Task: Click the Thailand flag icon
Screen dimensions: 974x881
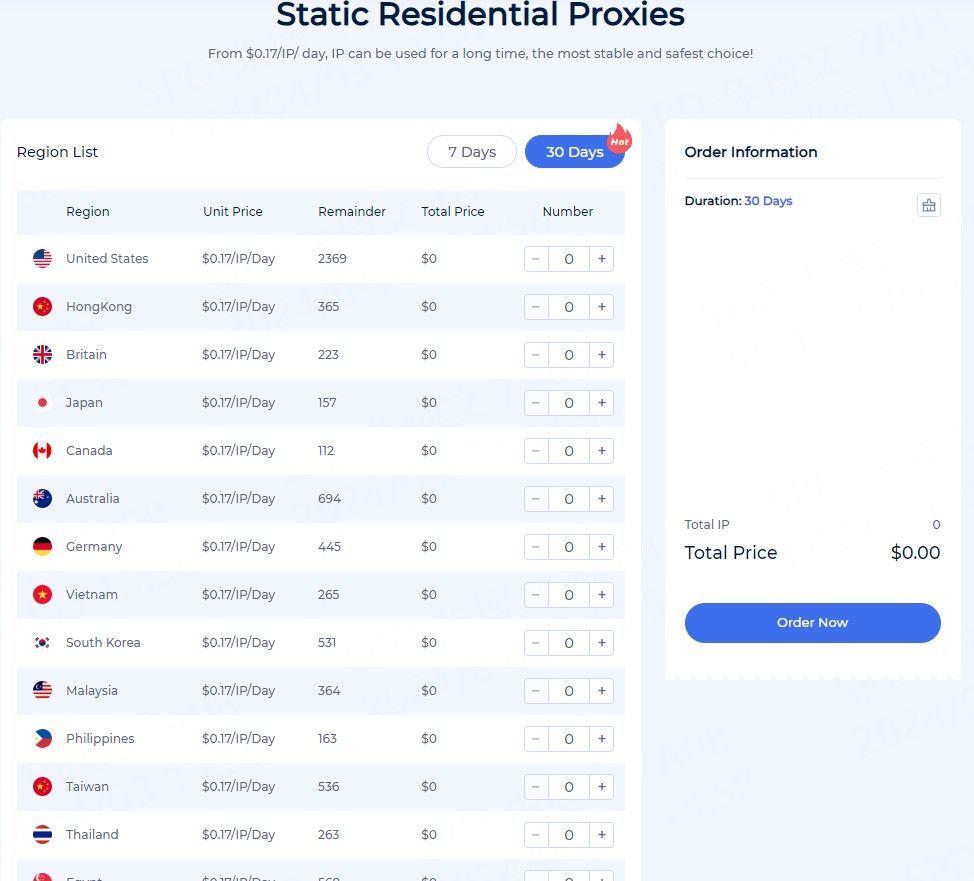Action: (42, 835)
